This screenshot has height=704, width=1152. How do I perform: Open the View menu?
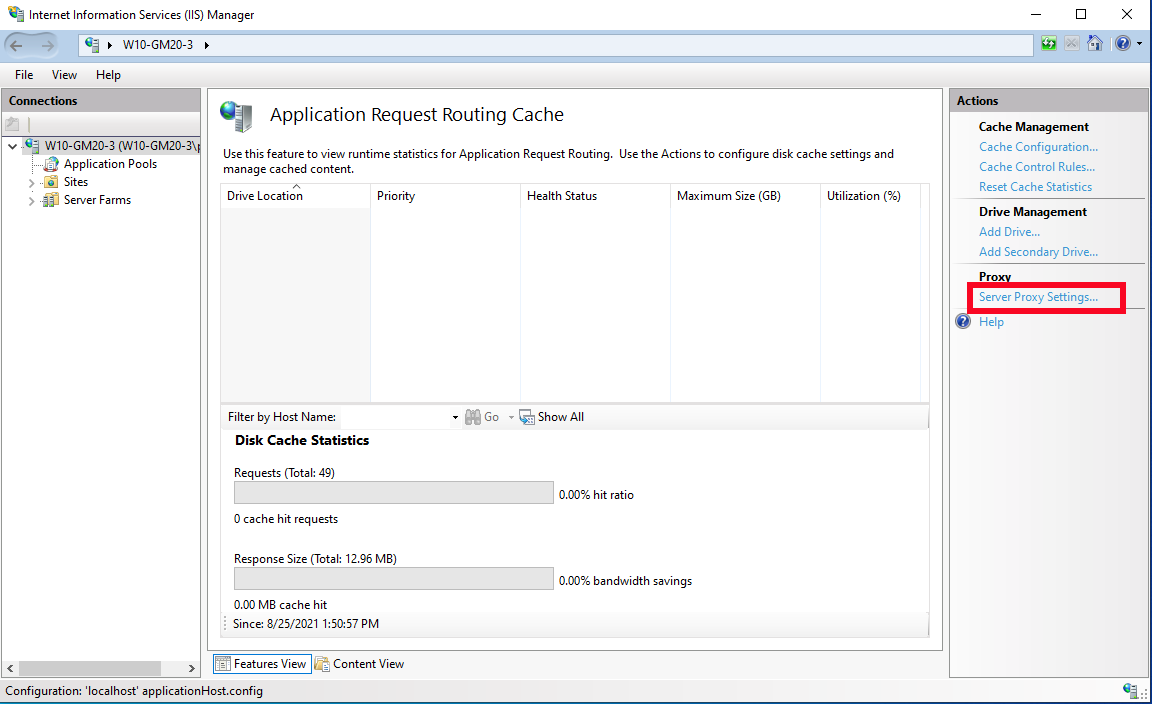[x=64, y=74]
